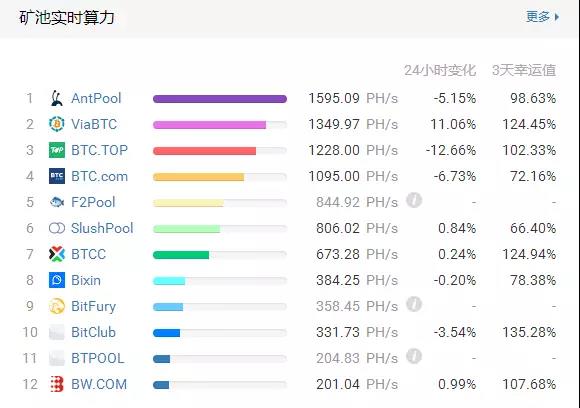Screen dimensions: 580x408
Task: Click the purple AntPool hashrate bar
Action: coord(220,99)
